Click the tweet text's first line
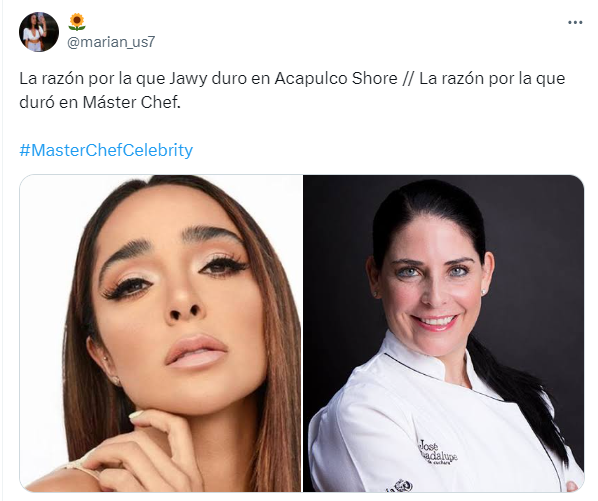598x501 pixels. click(x=292, y=79)
